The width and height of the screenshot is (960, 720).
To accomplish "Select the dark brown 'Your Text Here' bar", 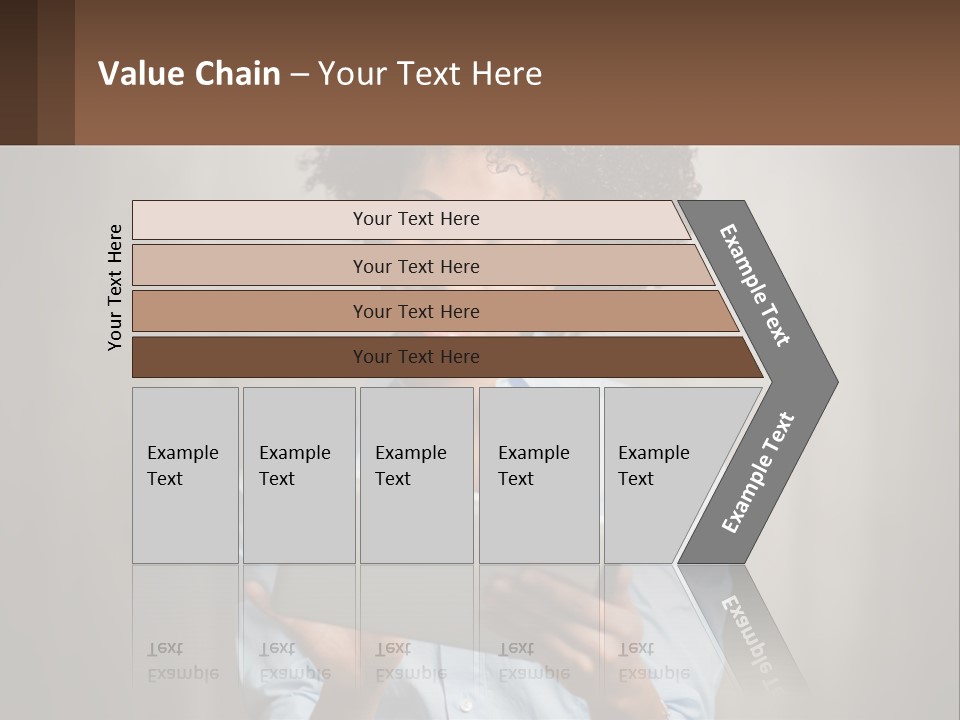I will pos(448,357).
